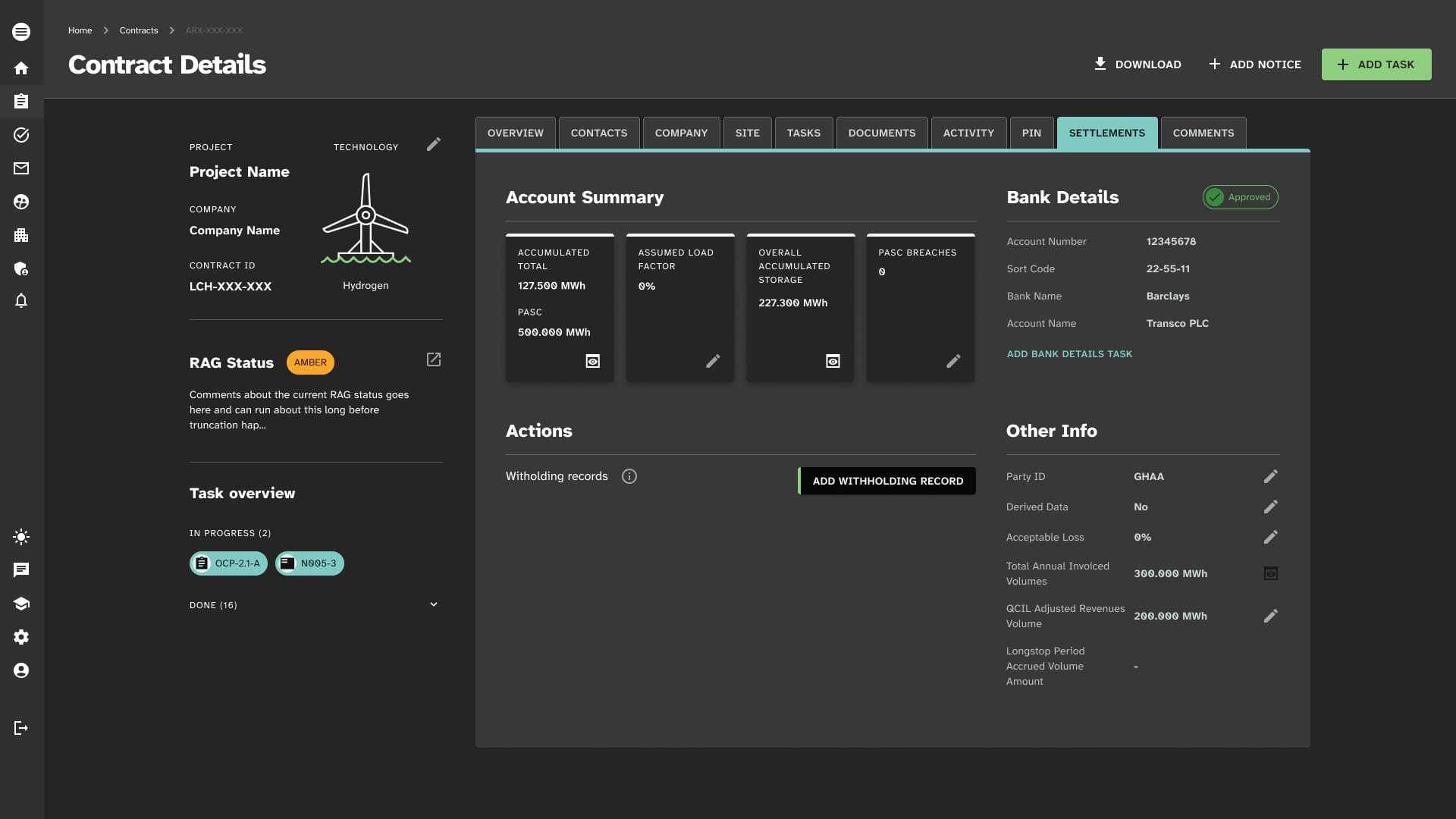Viewport: 1456px width, 819px height.
Task: Click Withholding records info icon
Action: click(629, 476)
